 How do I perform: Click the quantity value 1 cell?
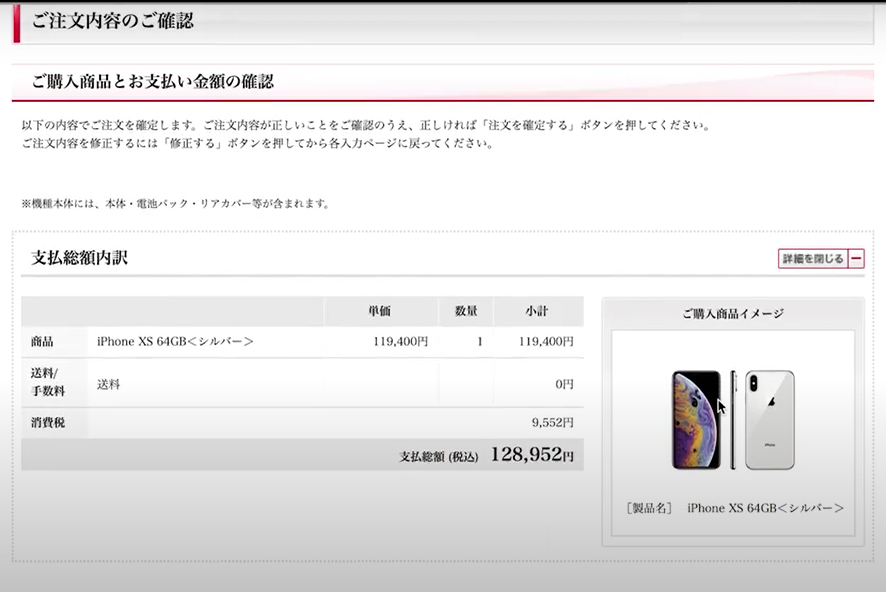point(479,342)
